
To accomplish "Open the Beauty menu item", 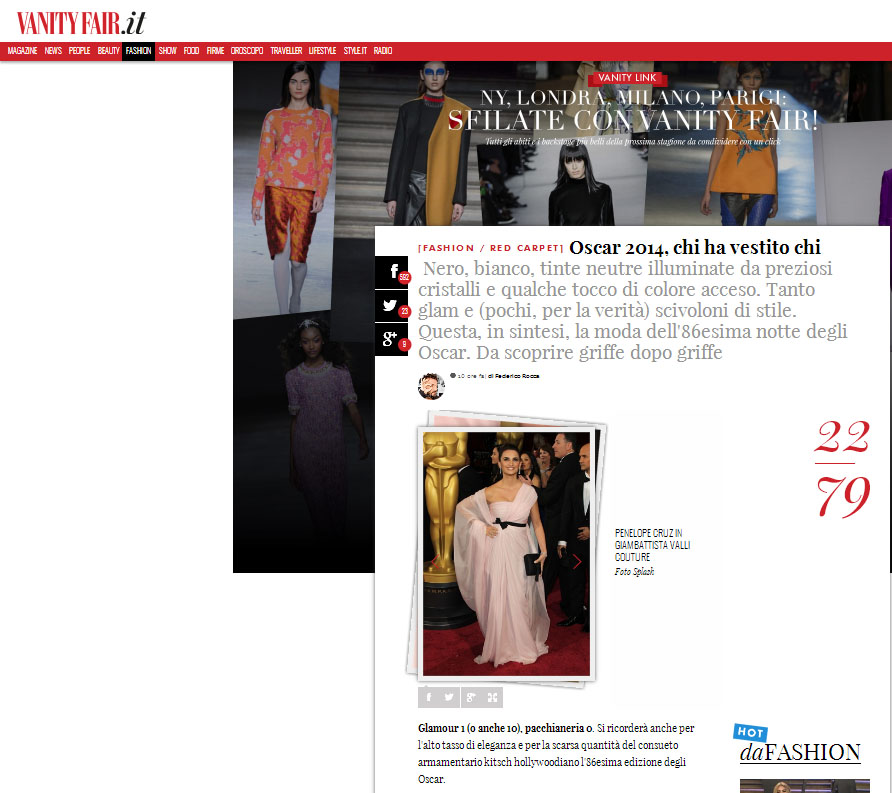I will (x=108, y=51).
